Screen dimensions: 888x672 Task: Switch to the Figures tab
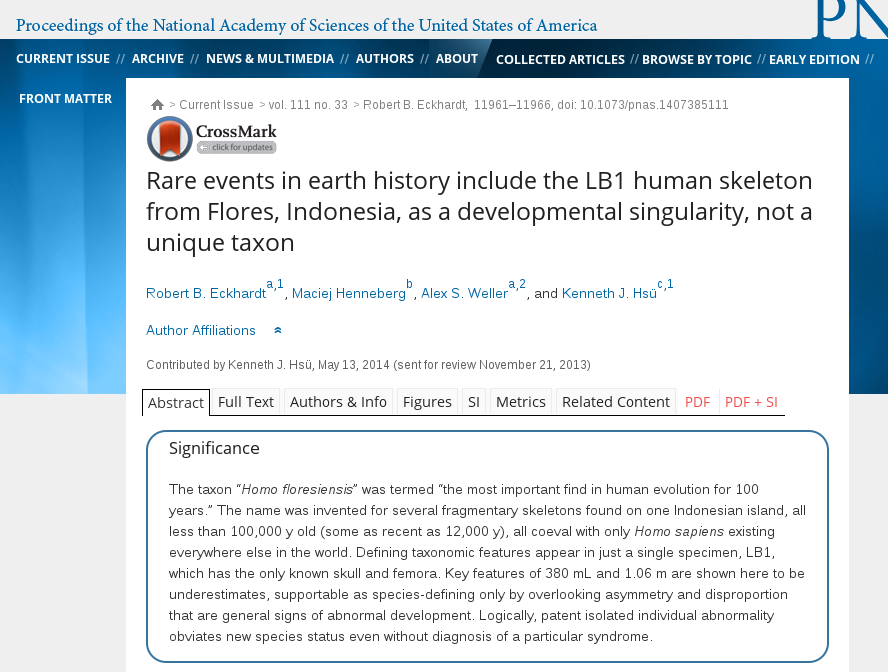point(427,402)
